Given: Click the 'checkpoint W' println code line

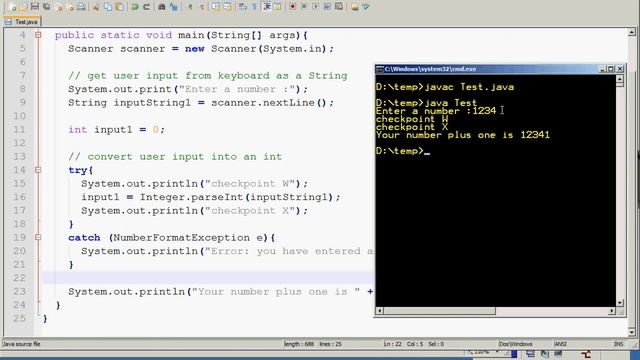Looking at the screenshot, I should click(x=194, y=184).
